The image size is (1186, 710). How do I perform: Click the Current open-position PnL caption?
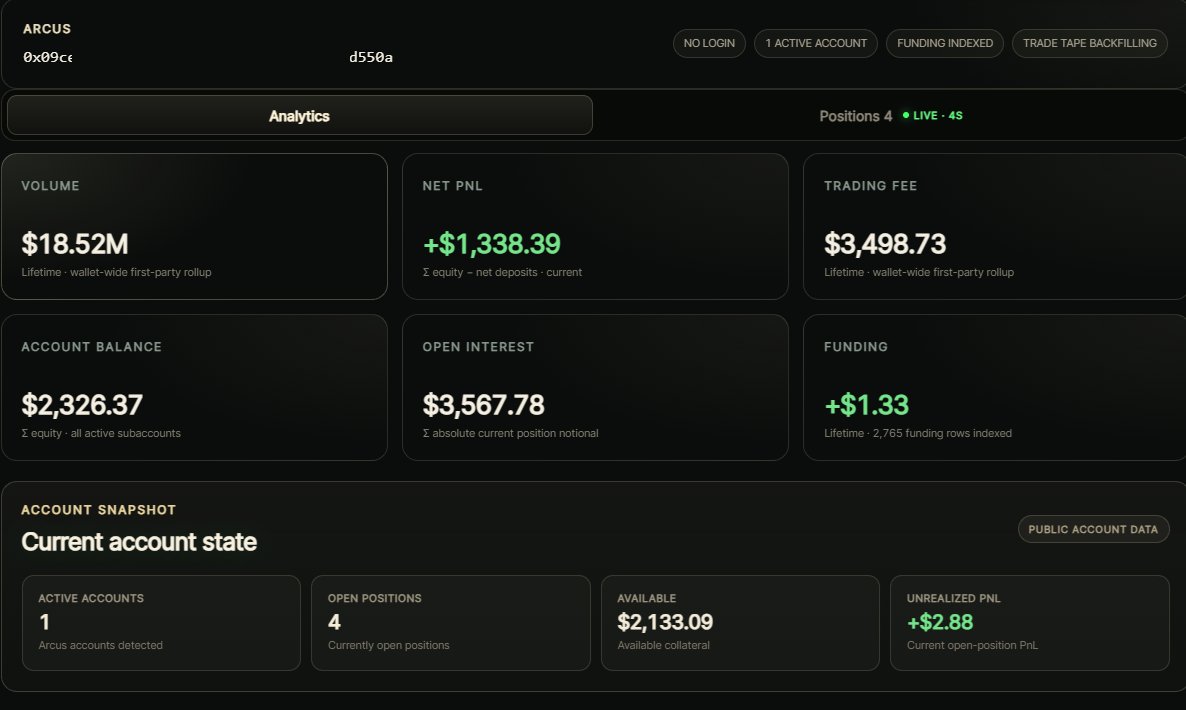click(972, 645)
